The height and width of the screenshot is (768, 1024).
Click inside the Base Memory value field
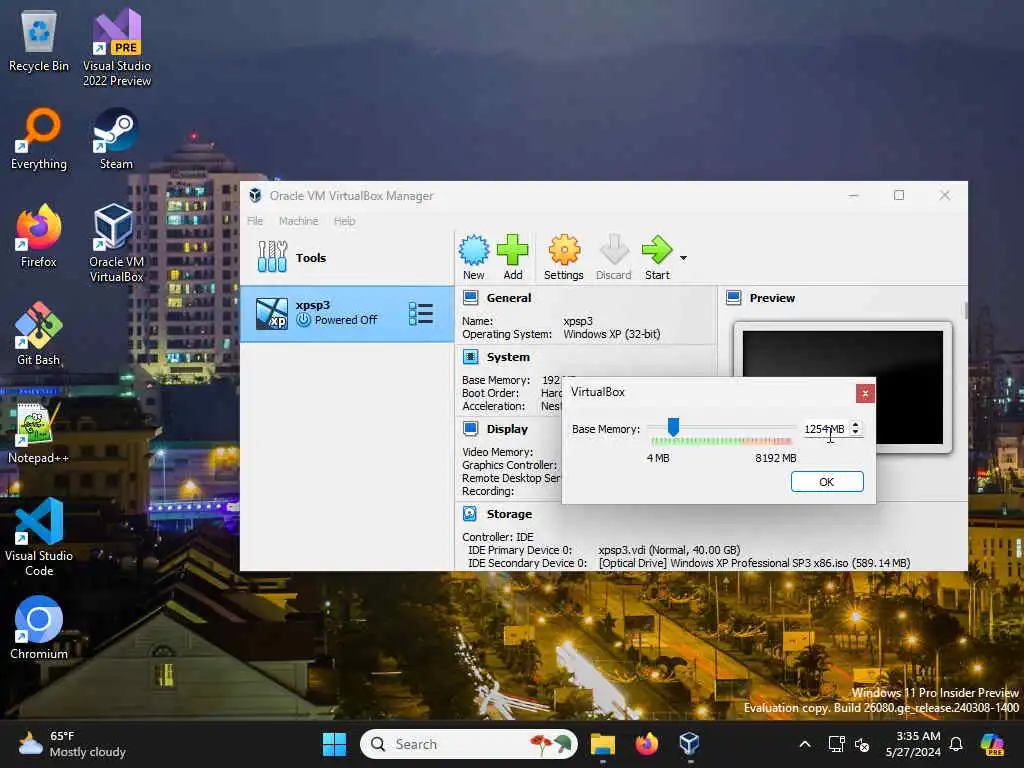pyautogui.click(x=825, y=429)
